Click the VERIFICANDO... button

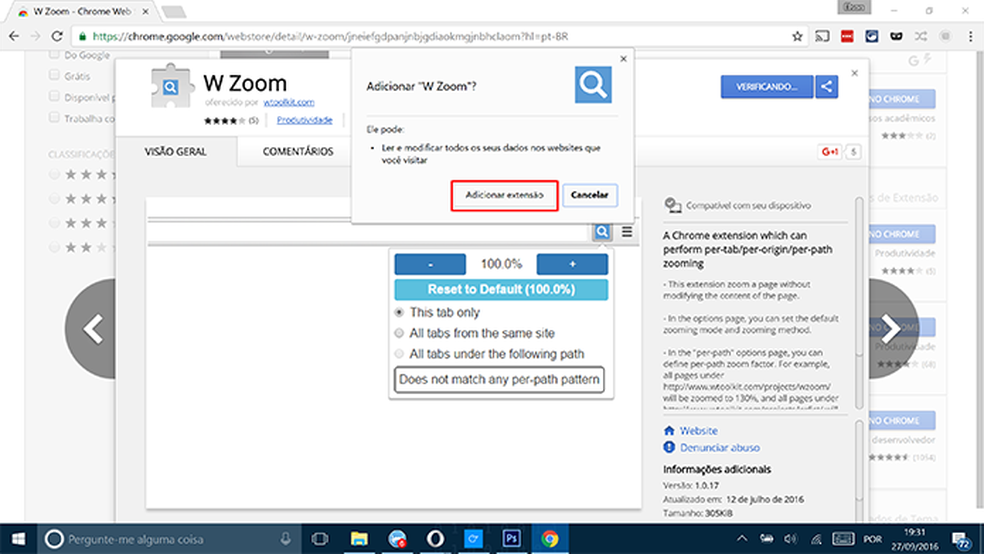pos(766,87)
